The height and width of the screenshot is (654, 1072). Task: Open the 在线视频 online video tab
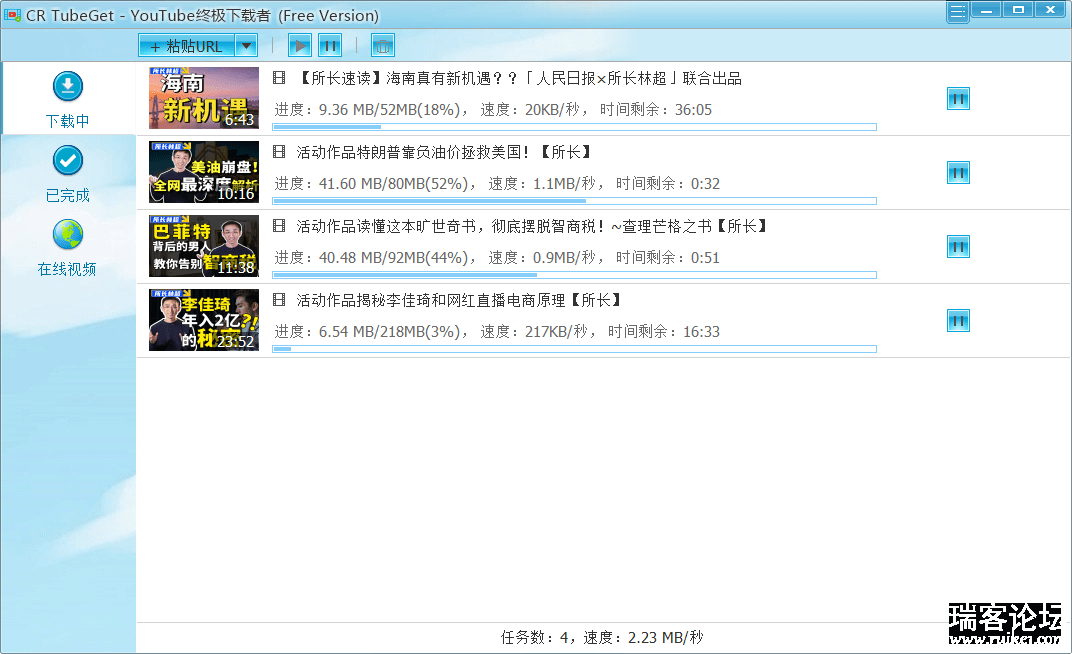coord(68,248)
